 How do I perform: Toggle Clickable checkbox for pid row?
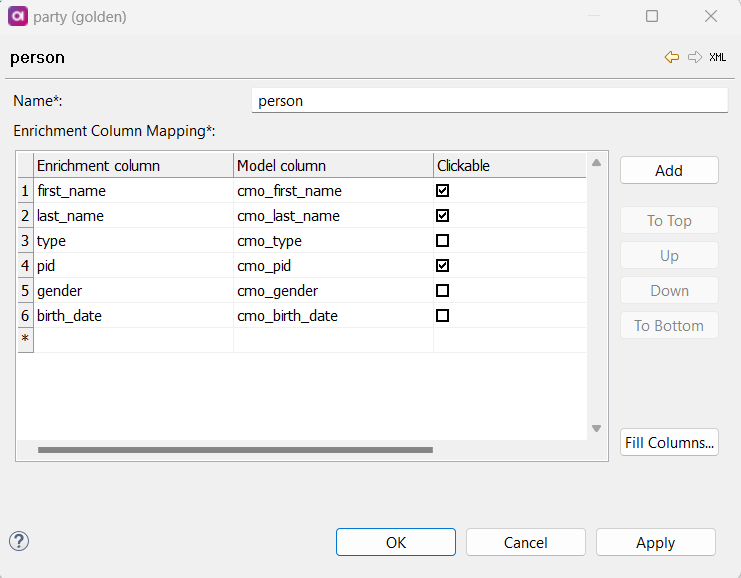click(x=443, y=265)
